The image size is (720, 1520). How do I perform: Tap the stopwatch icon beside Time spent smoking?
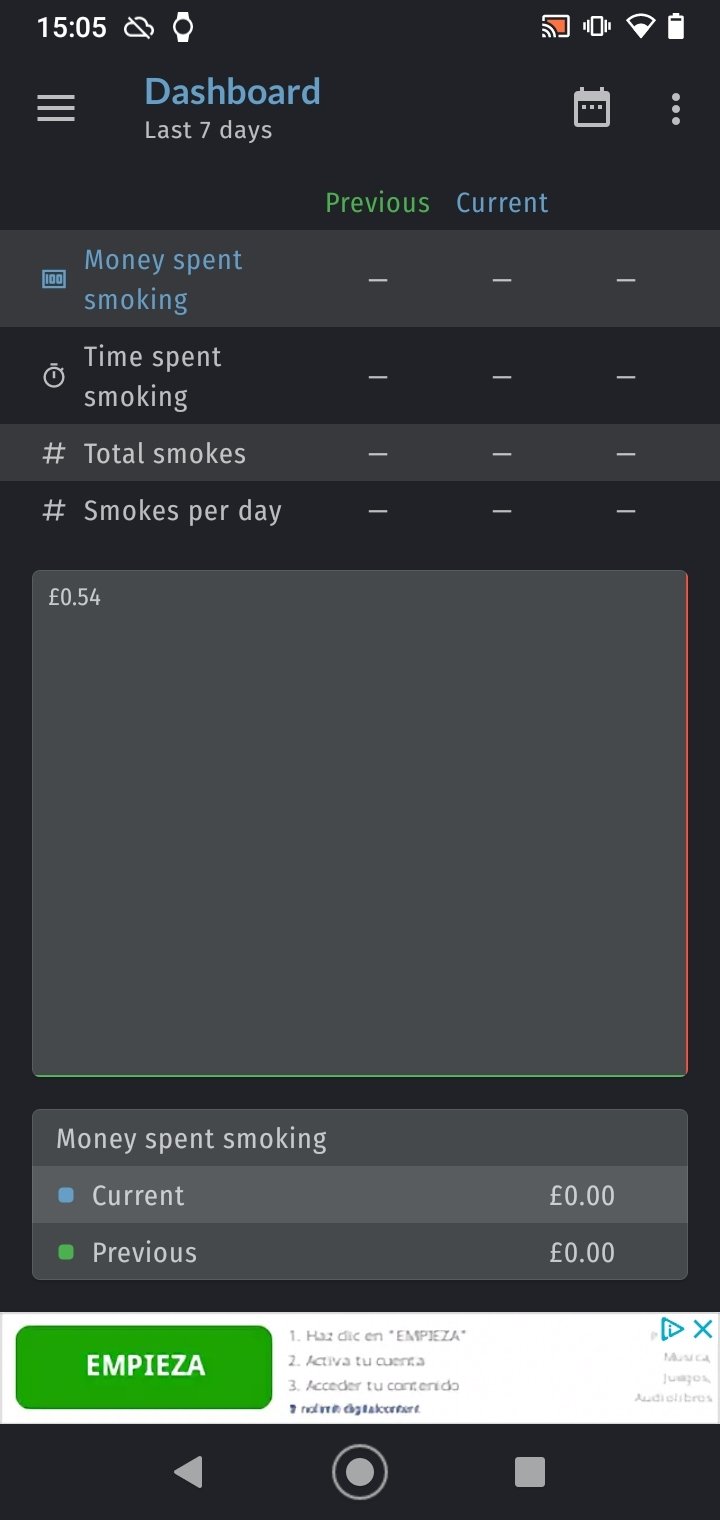tap(54, 376)
